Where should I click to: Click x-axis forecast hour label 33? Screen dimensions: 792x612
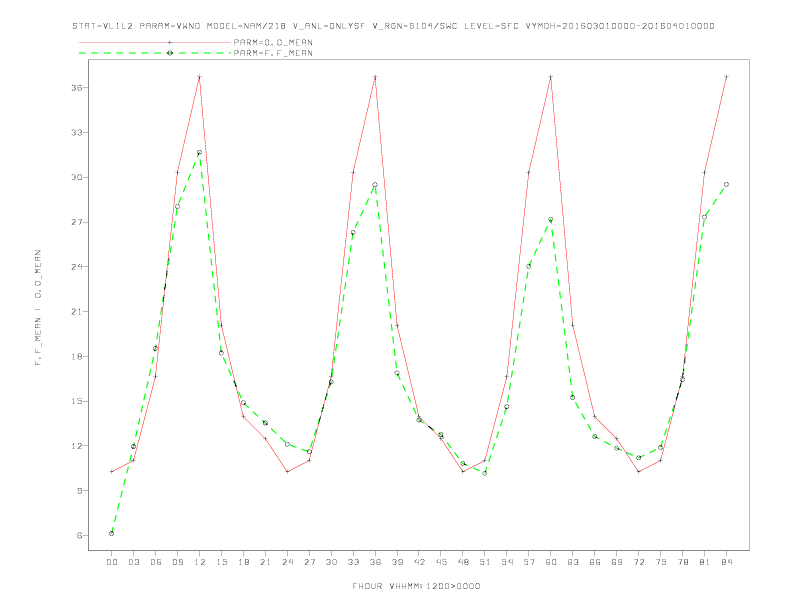click(x=353, y=562)
